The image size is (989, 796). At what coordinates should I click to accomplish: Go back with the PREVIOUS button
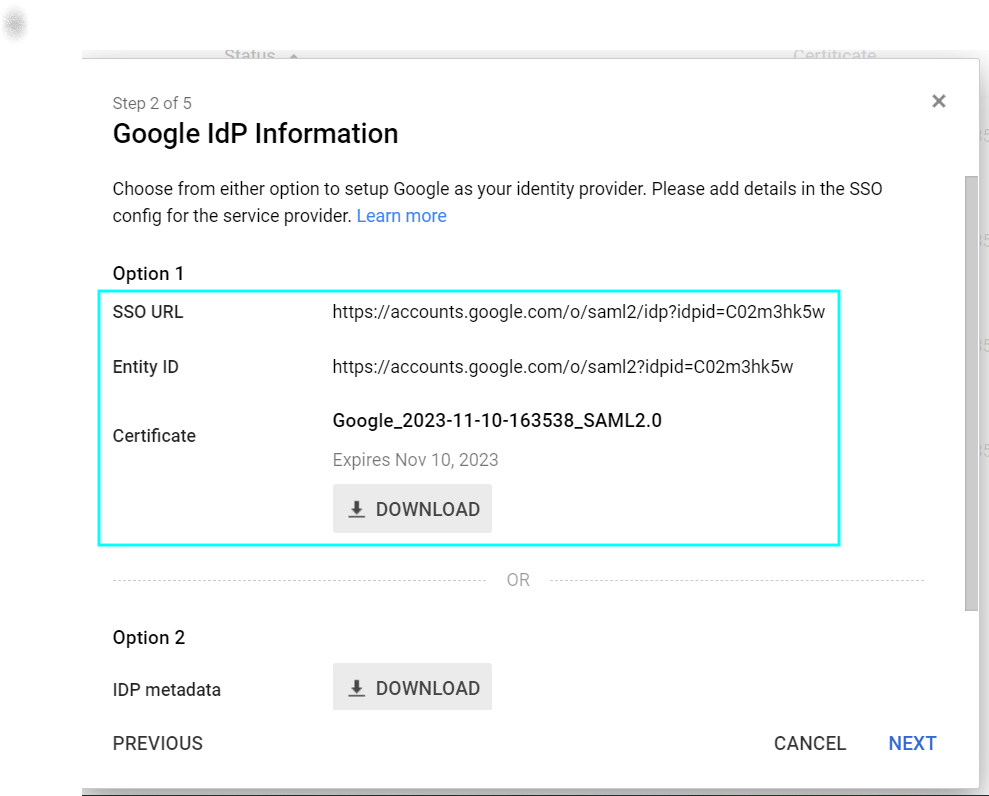(158, 743)
